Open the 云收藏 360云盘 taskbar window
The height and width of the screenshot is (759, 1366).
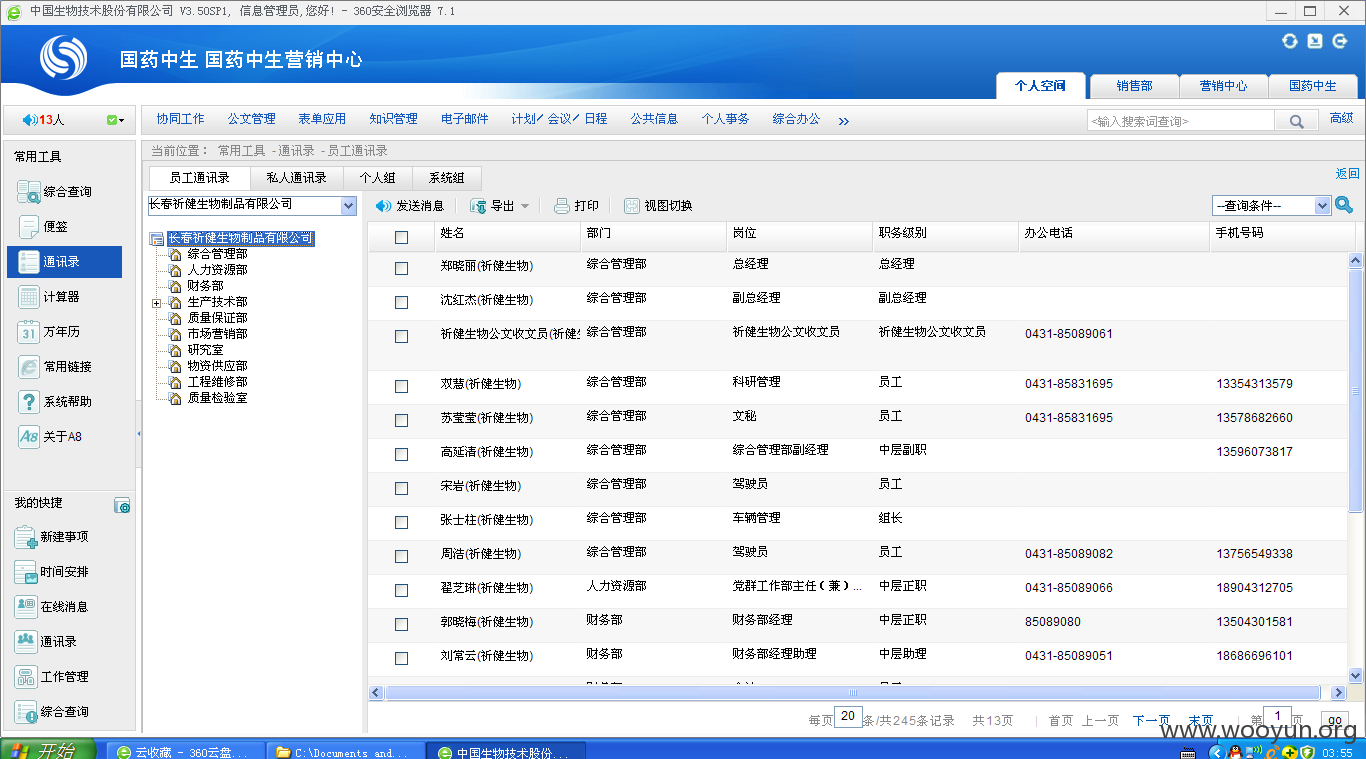(186, 752)
